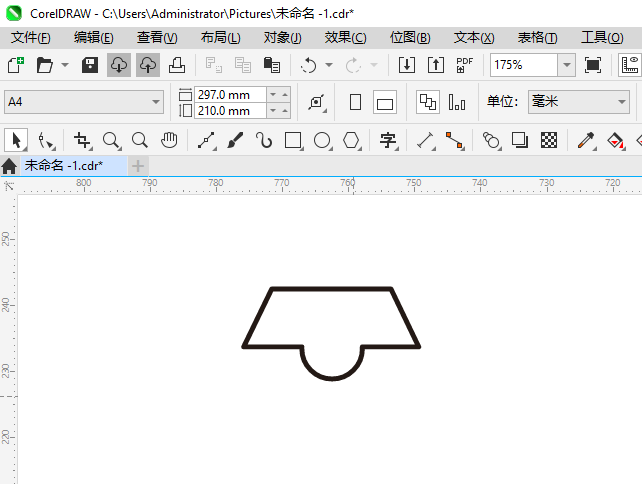
Task: Click the page dimensions auto-fit icon
Action: (317, 102)
